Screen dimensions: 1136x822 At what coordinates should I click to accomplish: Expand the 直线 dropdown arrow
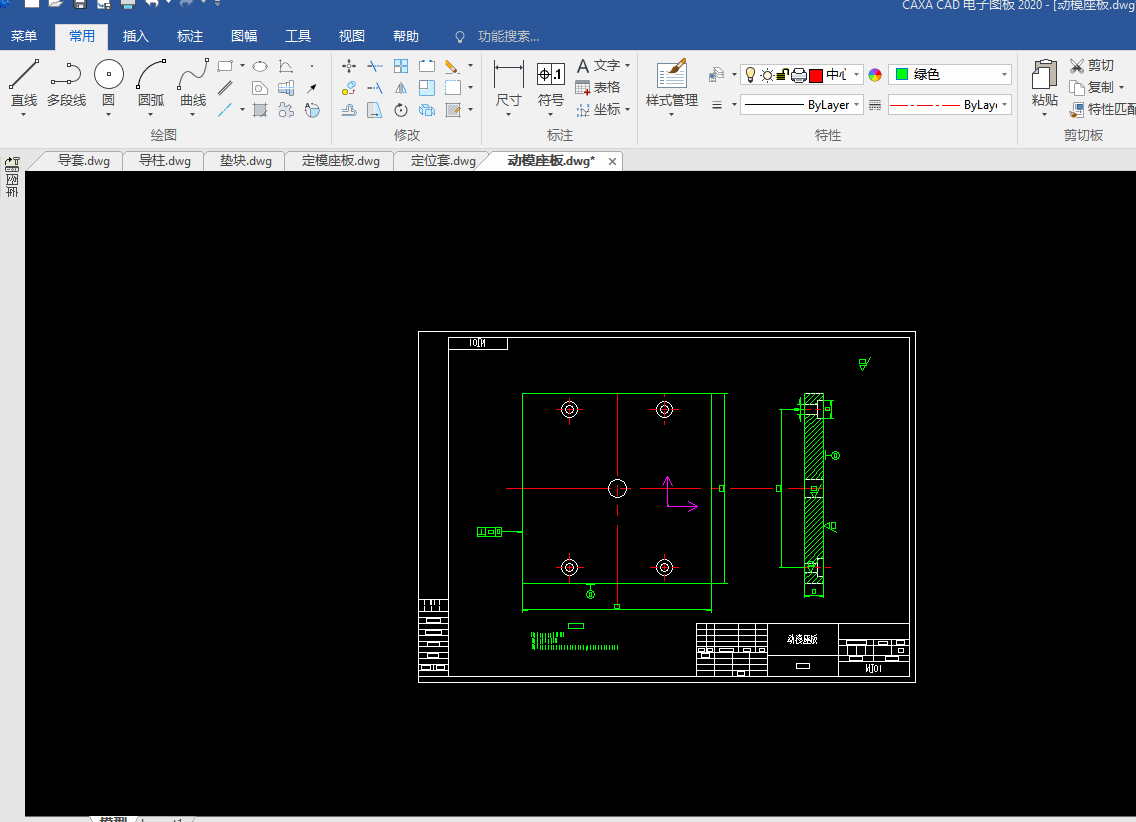pyautogui.click(x=24, y=114)
